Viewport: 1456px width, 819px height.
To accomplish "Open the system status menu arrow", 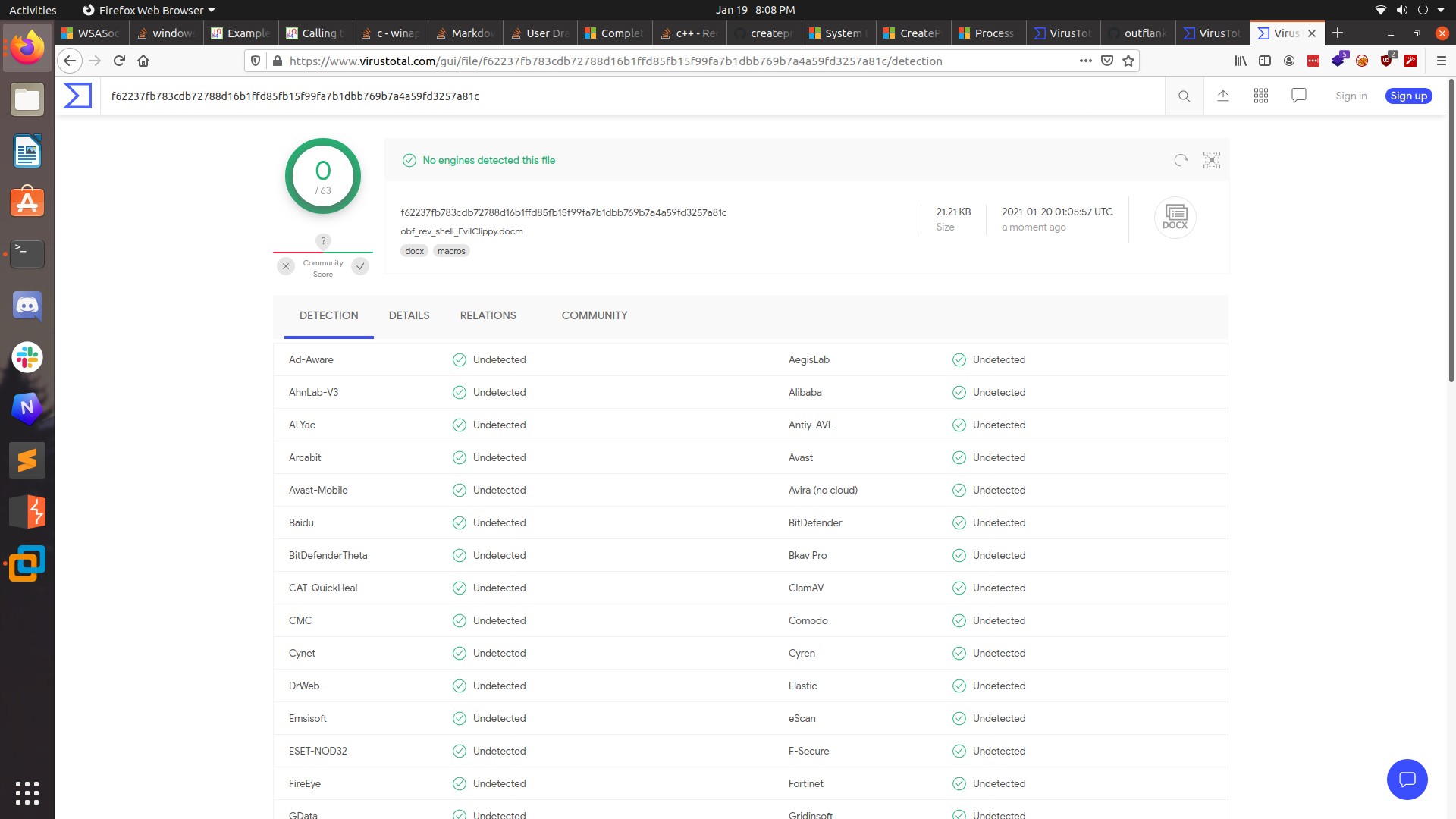I will point(1441,10).
